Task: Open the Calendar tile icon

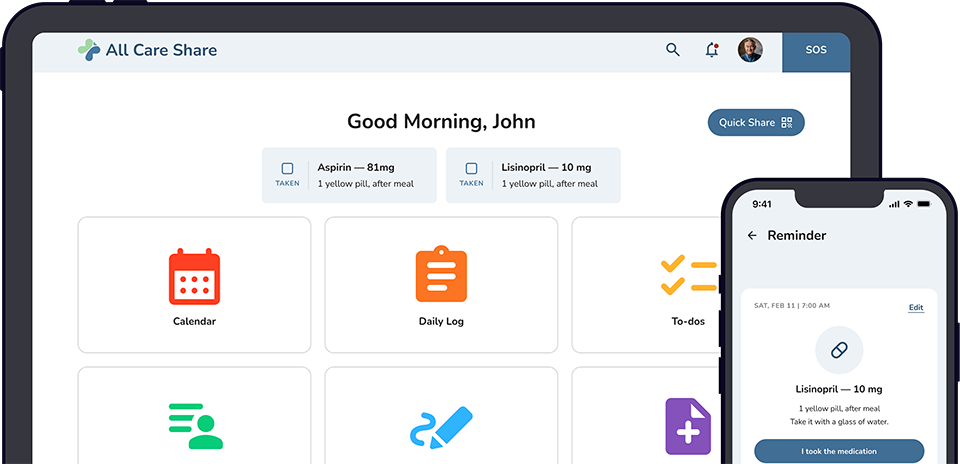Action: [x=194, y=276]
